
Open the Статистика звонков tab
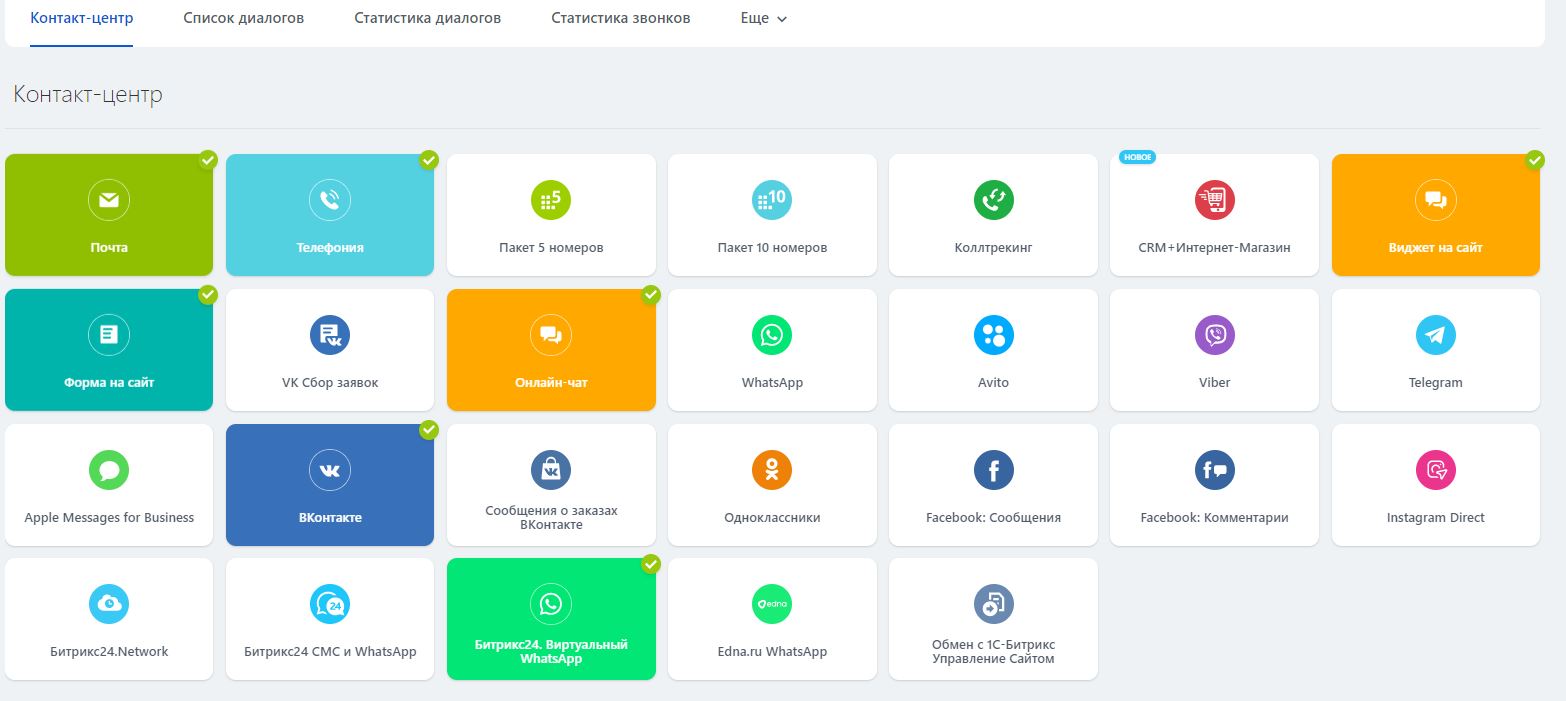coord(621,18)
